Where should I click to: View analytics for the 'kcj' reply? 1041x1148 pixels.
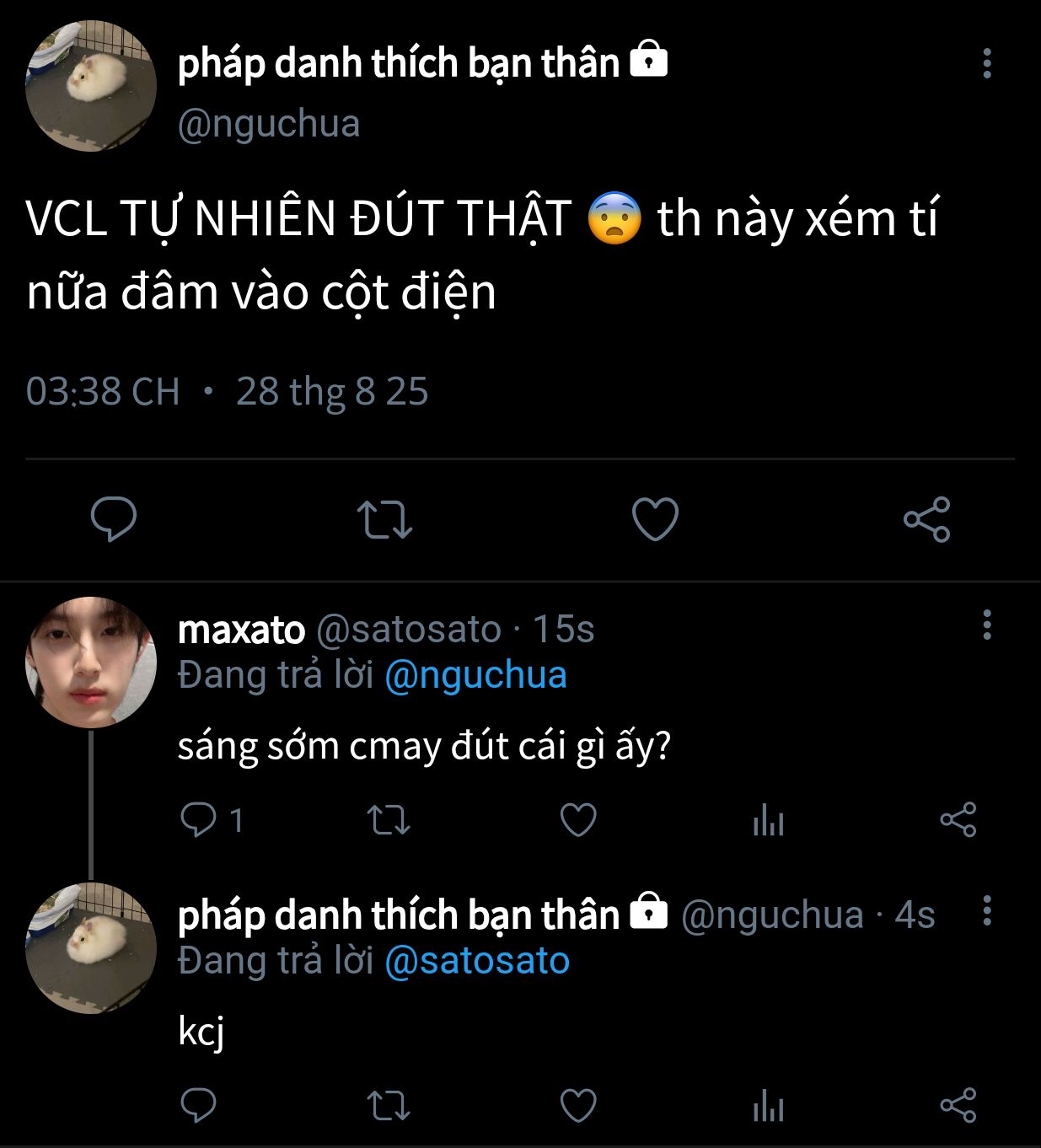click(768, 1105)
